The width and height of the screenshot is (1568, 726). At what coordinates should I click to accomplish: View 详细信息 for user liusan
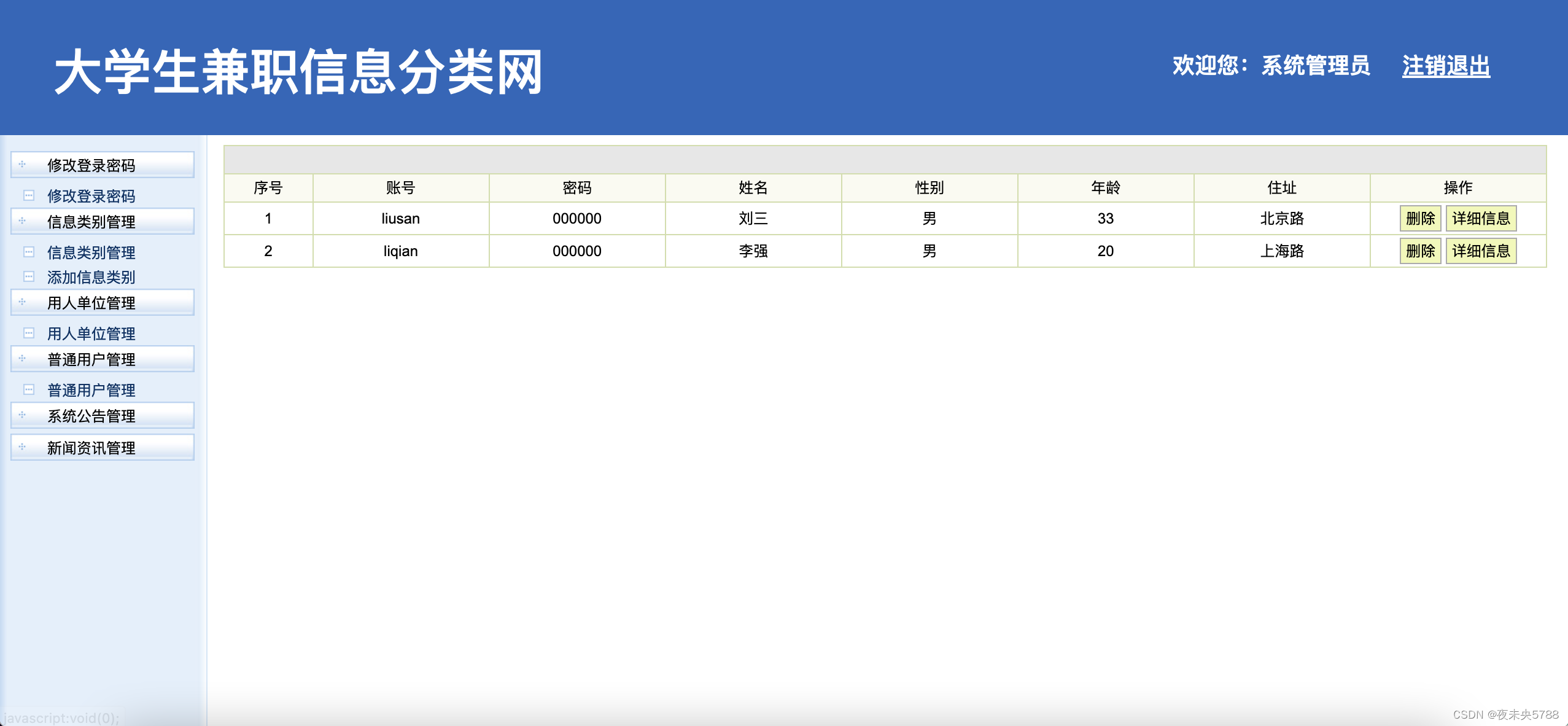pyautogui.click(x=1481, y=219)
